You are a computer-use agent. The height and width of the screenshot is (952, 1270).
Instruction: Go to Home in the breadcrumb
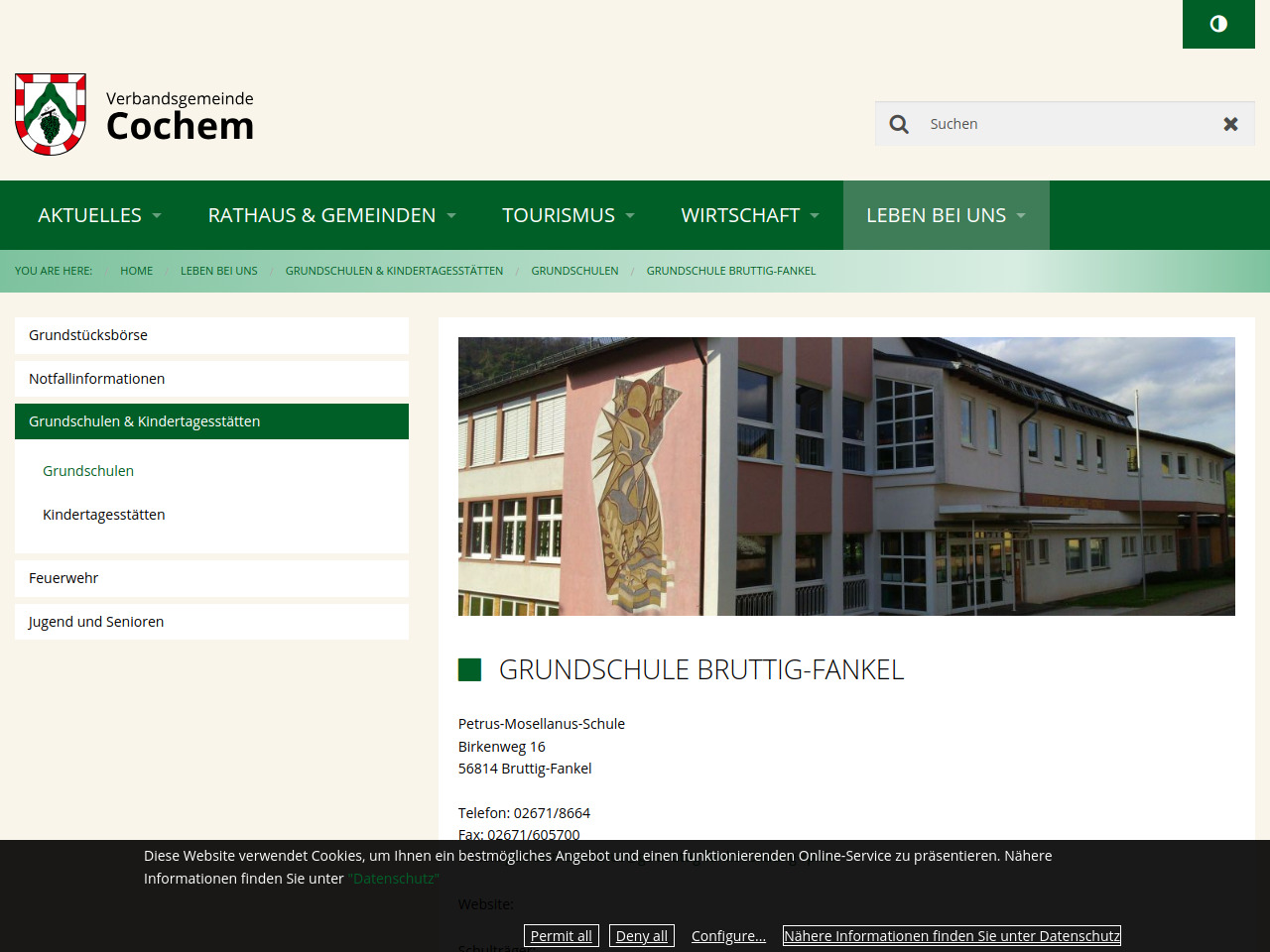(136, 271)
